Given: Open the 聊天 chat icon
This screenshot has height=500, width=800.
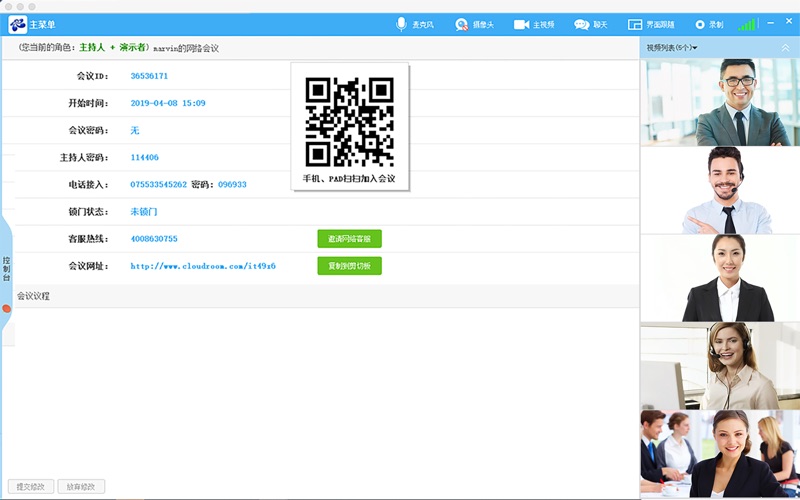Looking at the screenshot, I should [582, 24].
